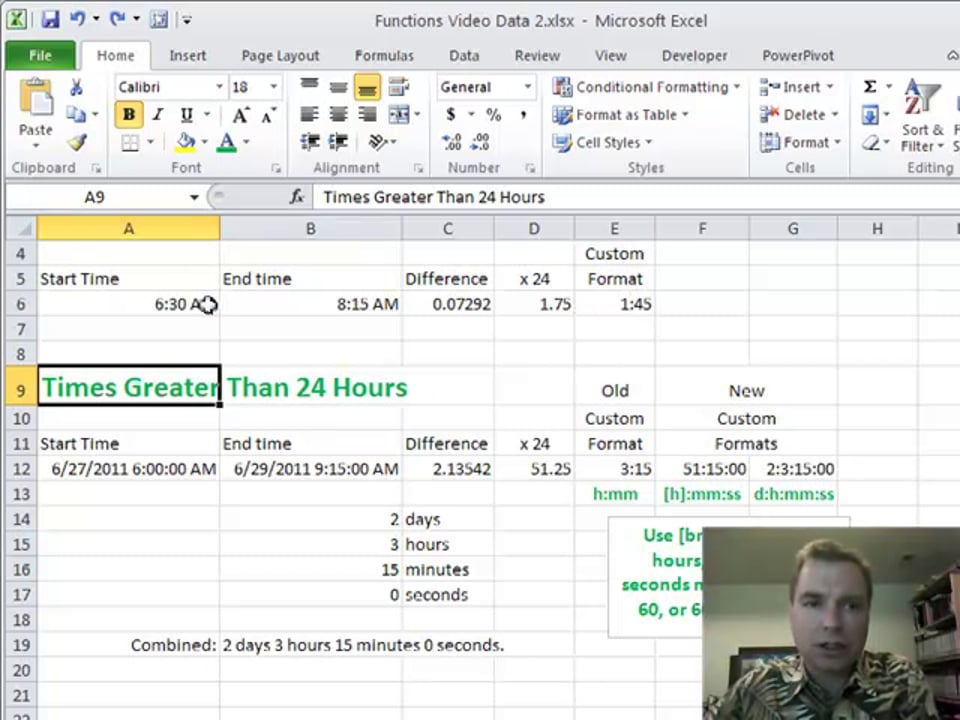Click the Fill down icon
Image resolution: width=960 pixels, height=720 pixels.
point(869,114)
